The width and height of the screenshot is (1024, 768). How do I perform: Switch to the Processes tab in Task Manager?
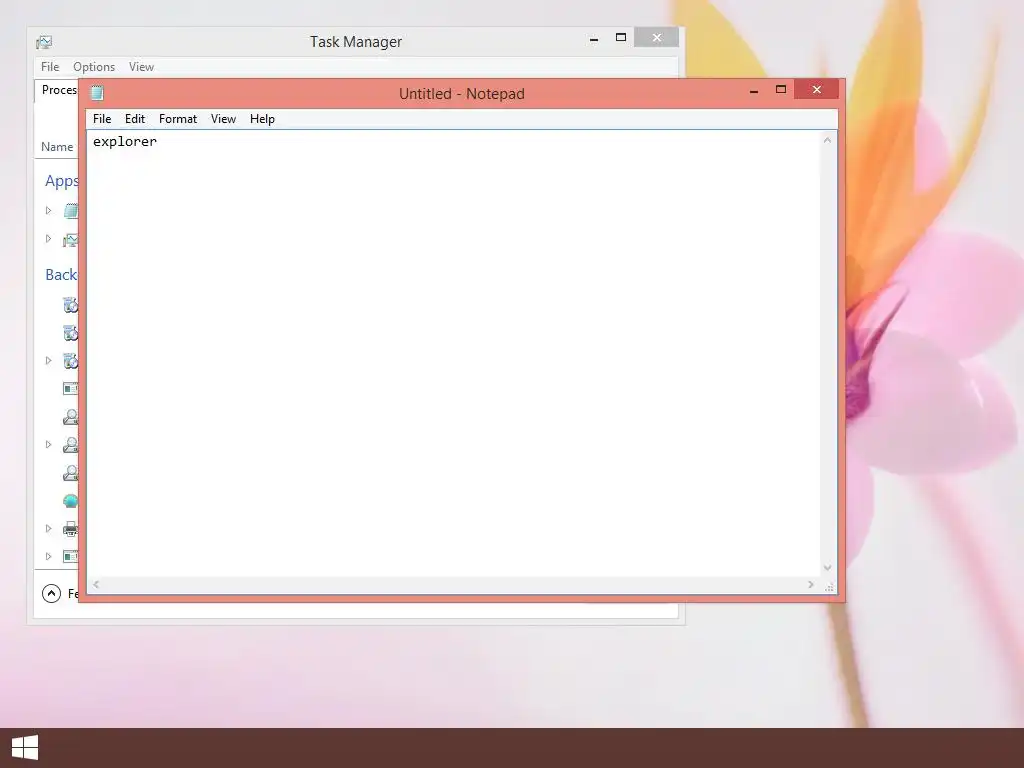point(57,90)
